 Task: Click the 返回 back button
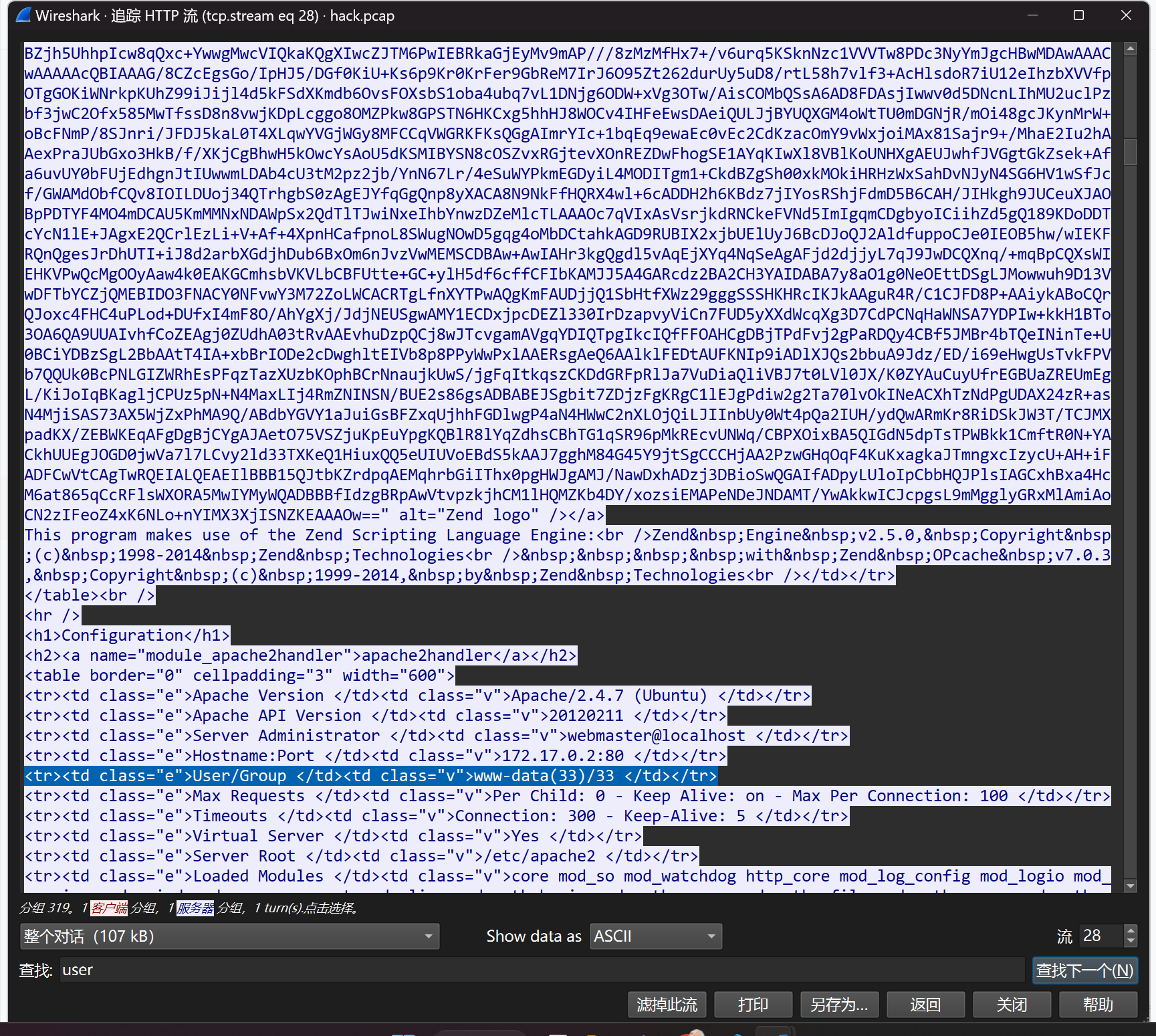pos(925,1005)
